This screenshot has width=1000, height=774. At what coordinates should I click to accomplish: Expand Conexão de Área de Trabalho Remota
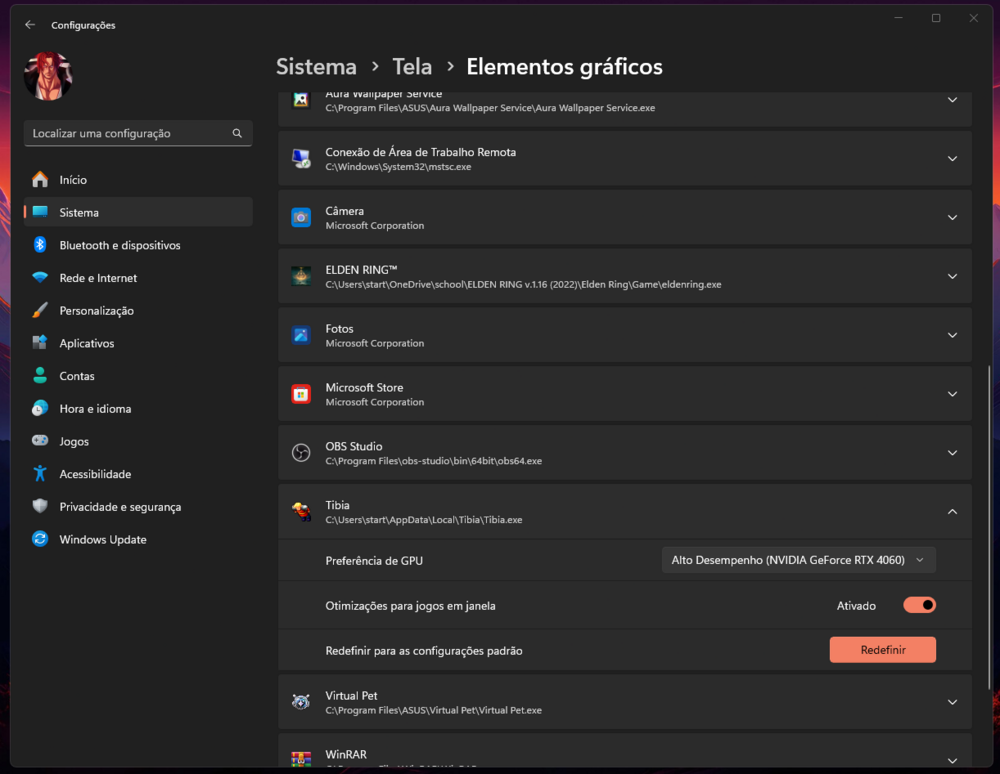pos(952,159)
